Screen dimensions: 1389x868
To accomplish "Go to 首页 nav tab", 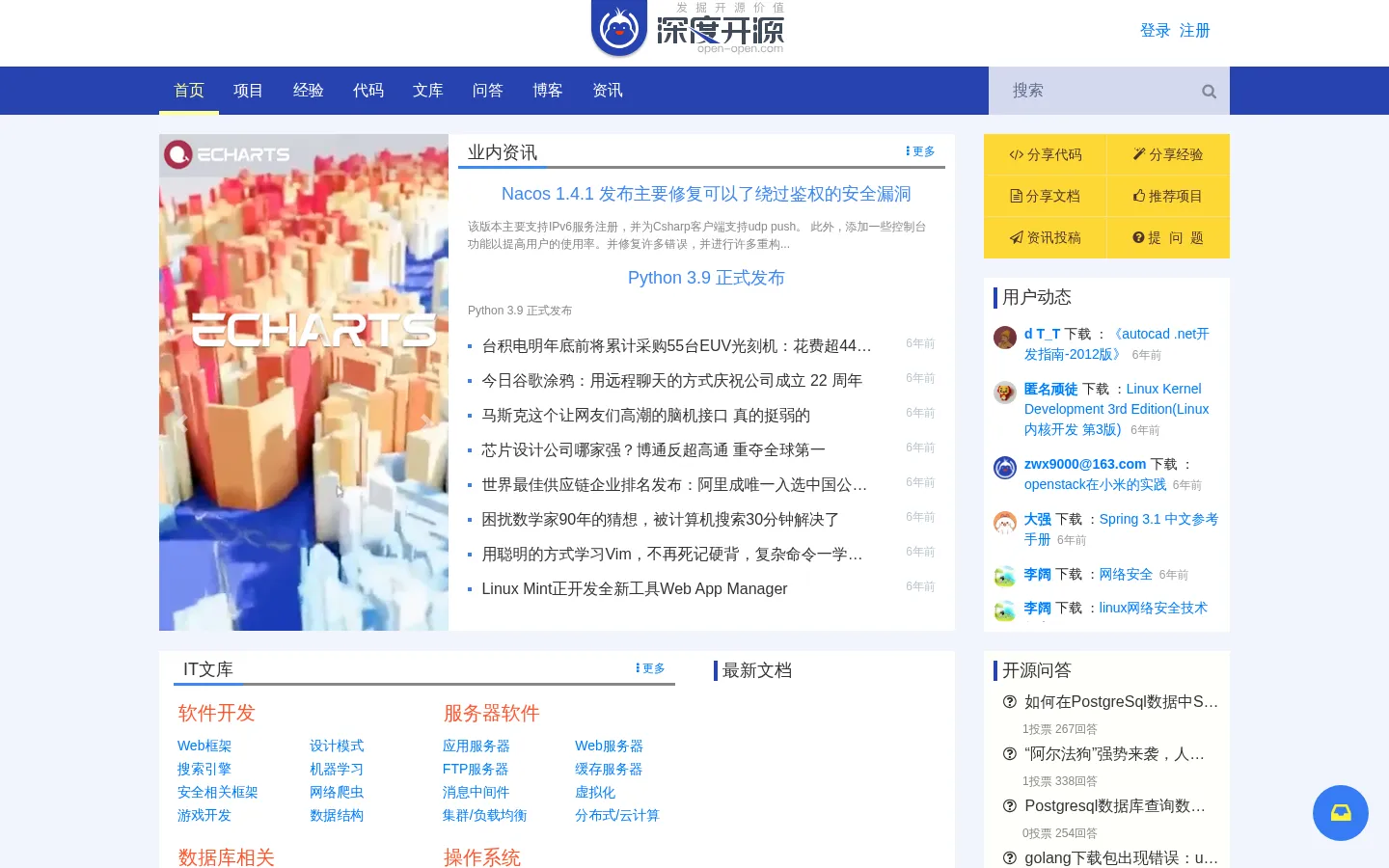I will point(189,91).
